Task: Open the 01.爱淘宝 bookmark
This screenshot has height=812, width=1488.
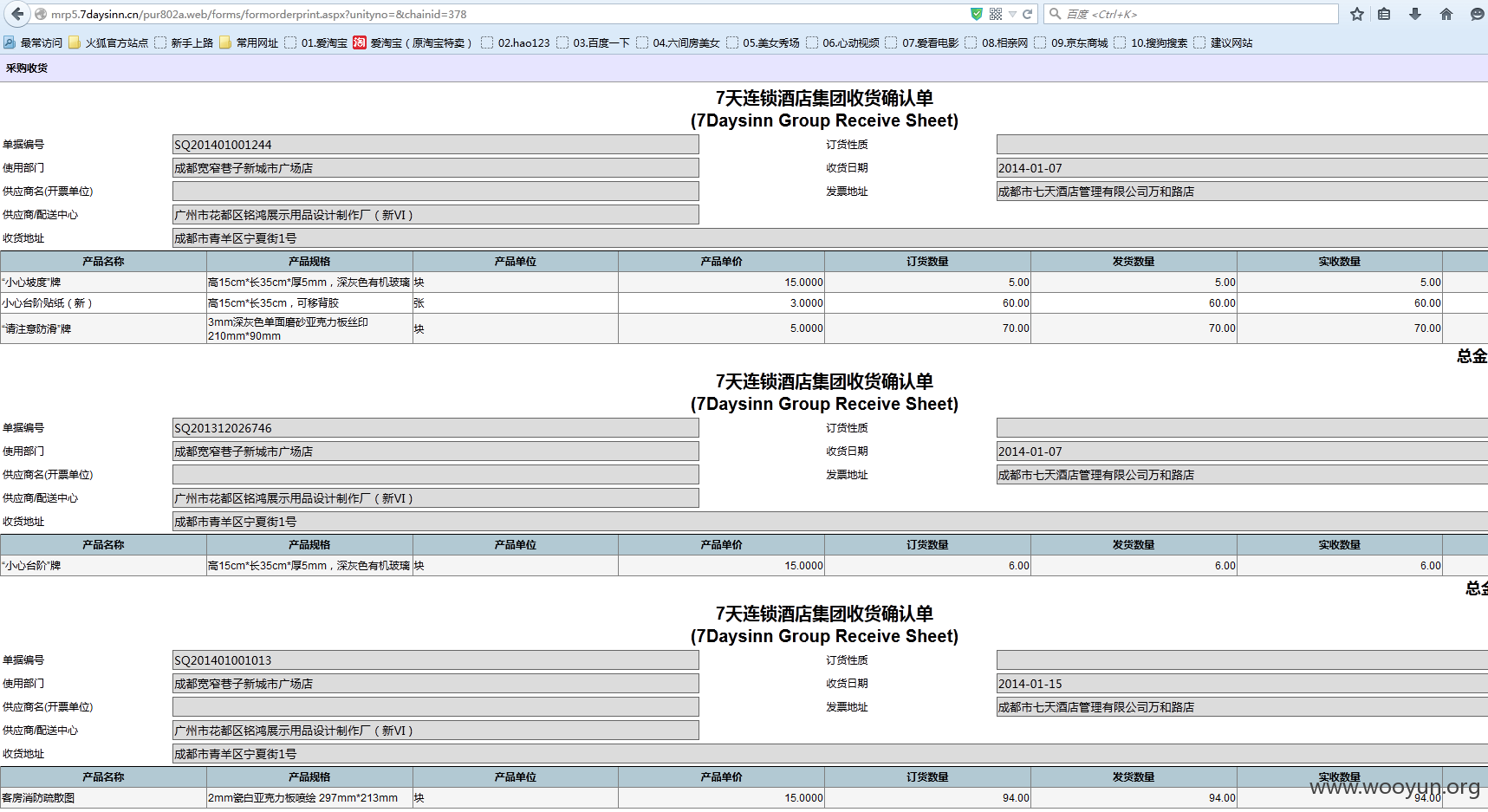Action: pyautogui.click(x=316, y=42)
